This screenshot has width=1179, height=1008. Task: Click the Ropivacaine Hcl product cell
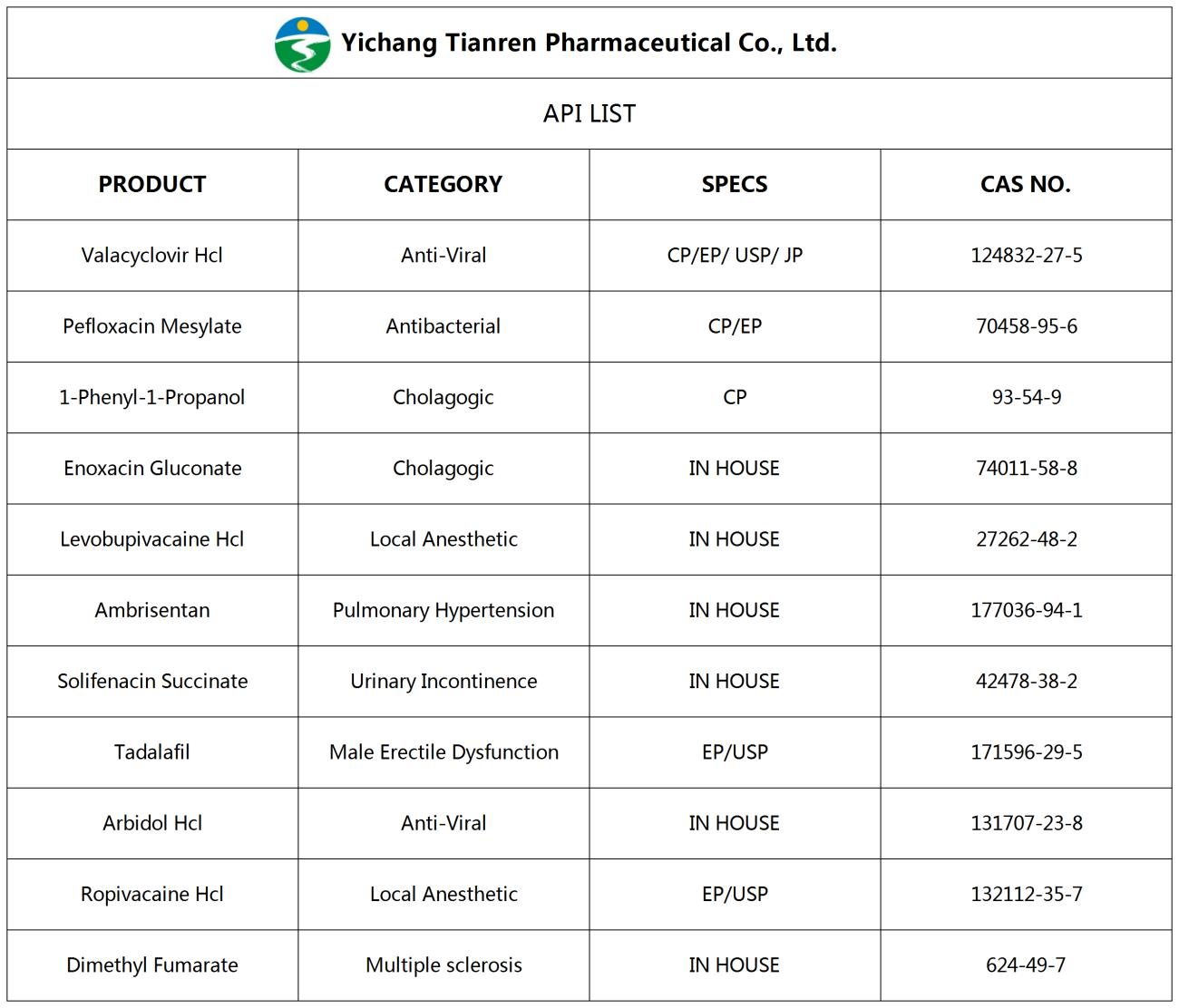152,895
